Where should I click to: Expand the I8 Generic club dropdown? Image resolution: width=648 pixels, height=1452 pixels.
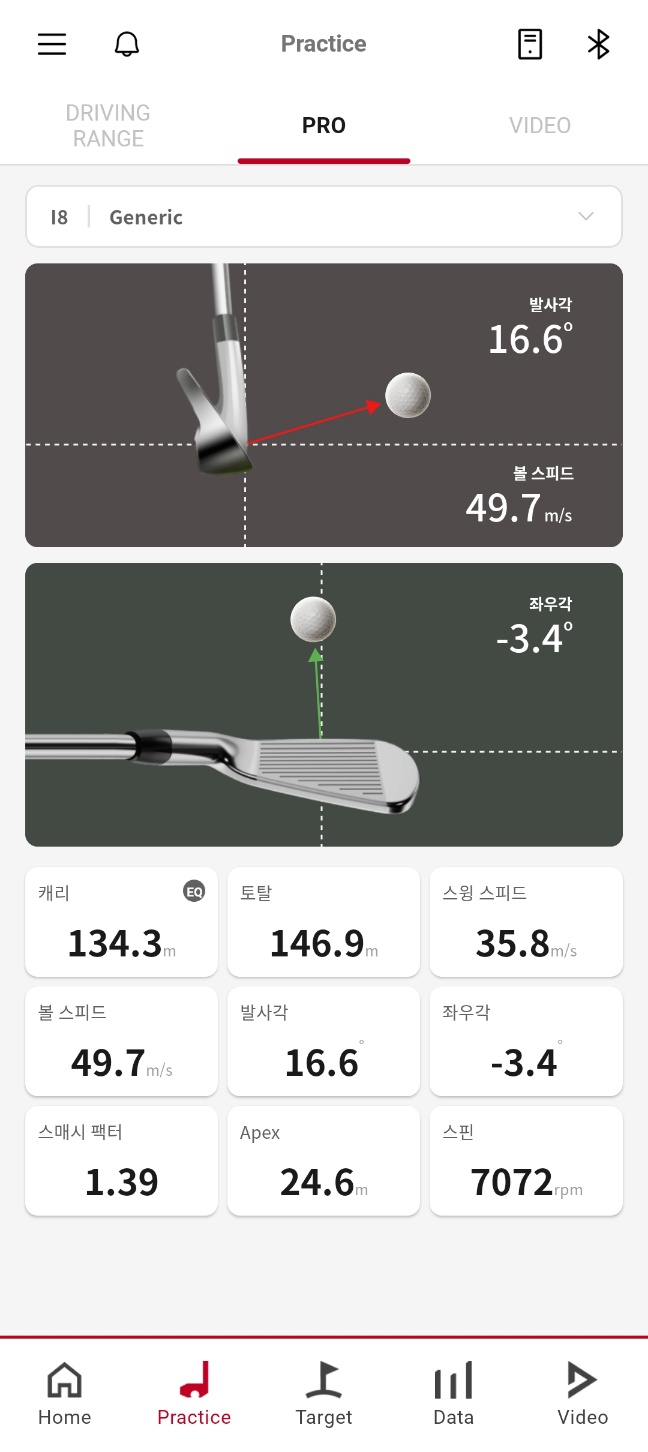(324, 217)
